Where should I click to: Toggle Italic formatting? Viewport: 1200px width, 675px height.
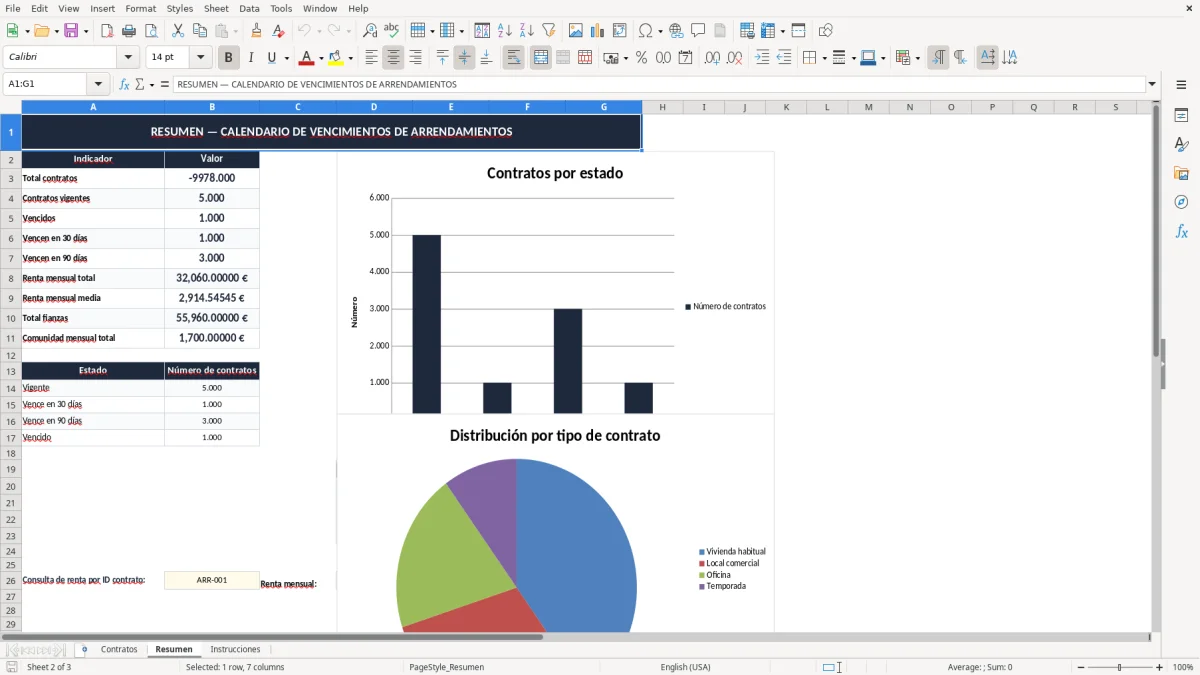(251, 58)
